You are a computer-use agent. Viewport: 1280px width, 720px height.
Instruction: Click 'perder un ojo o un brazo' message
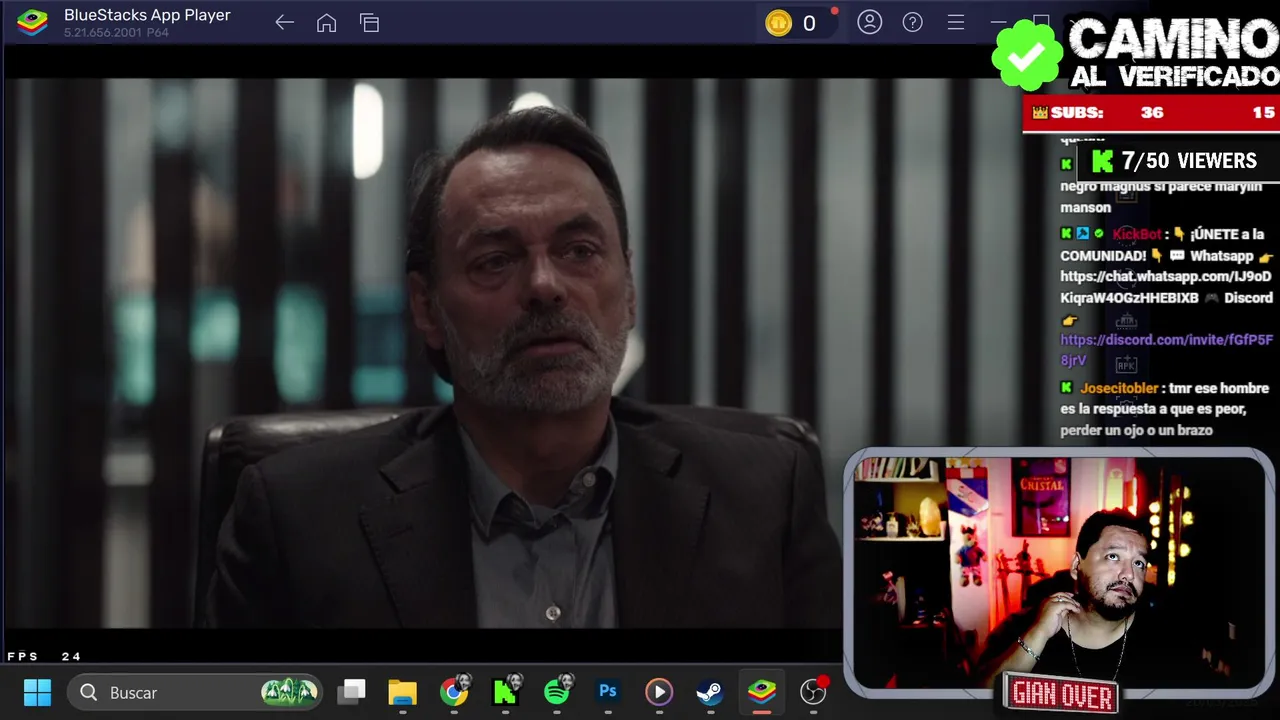click(x=1136, y=430)
